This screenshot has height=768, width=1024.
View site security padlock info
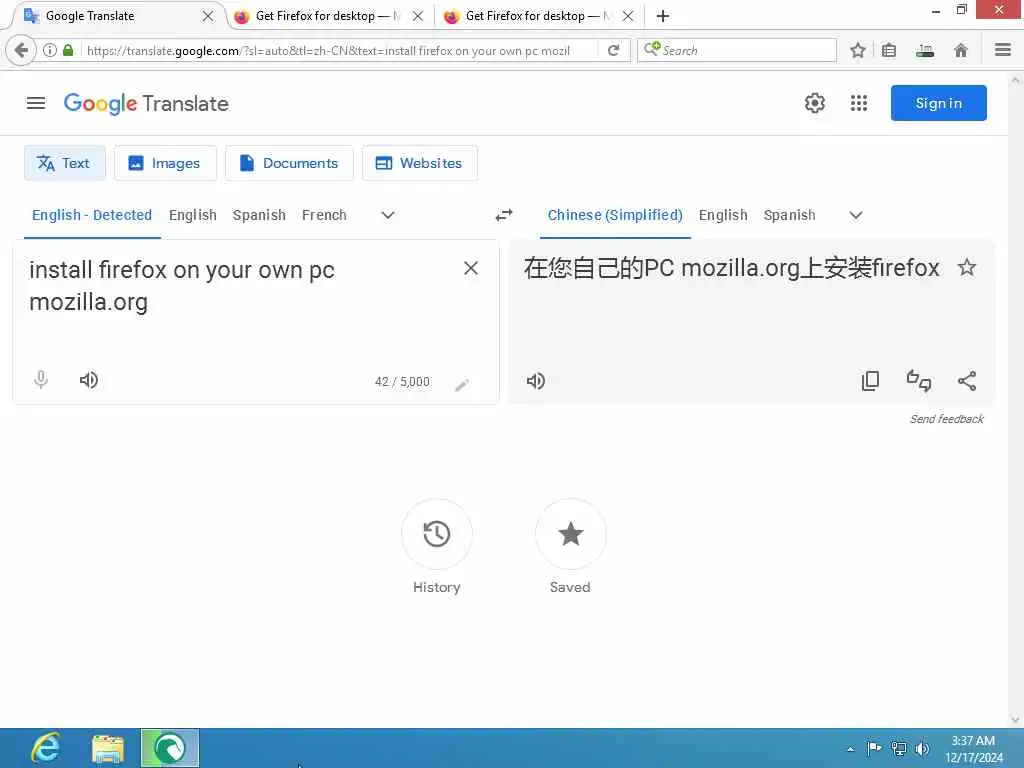point(68,50)
